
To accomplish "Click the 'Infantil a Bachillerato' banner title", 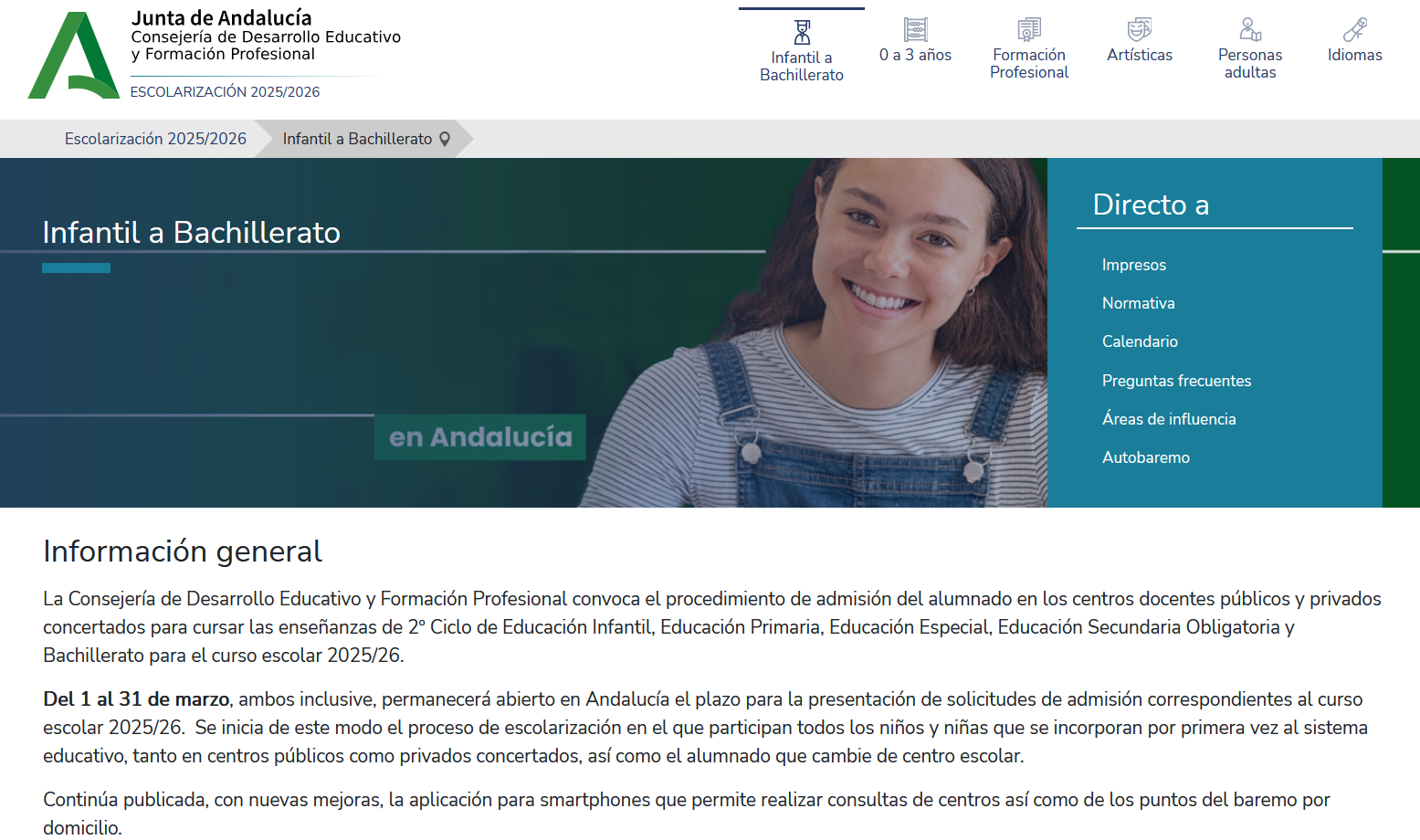I will 192,233.
